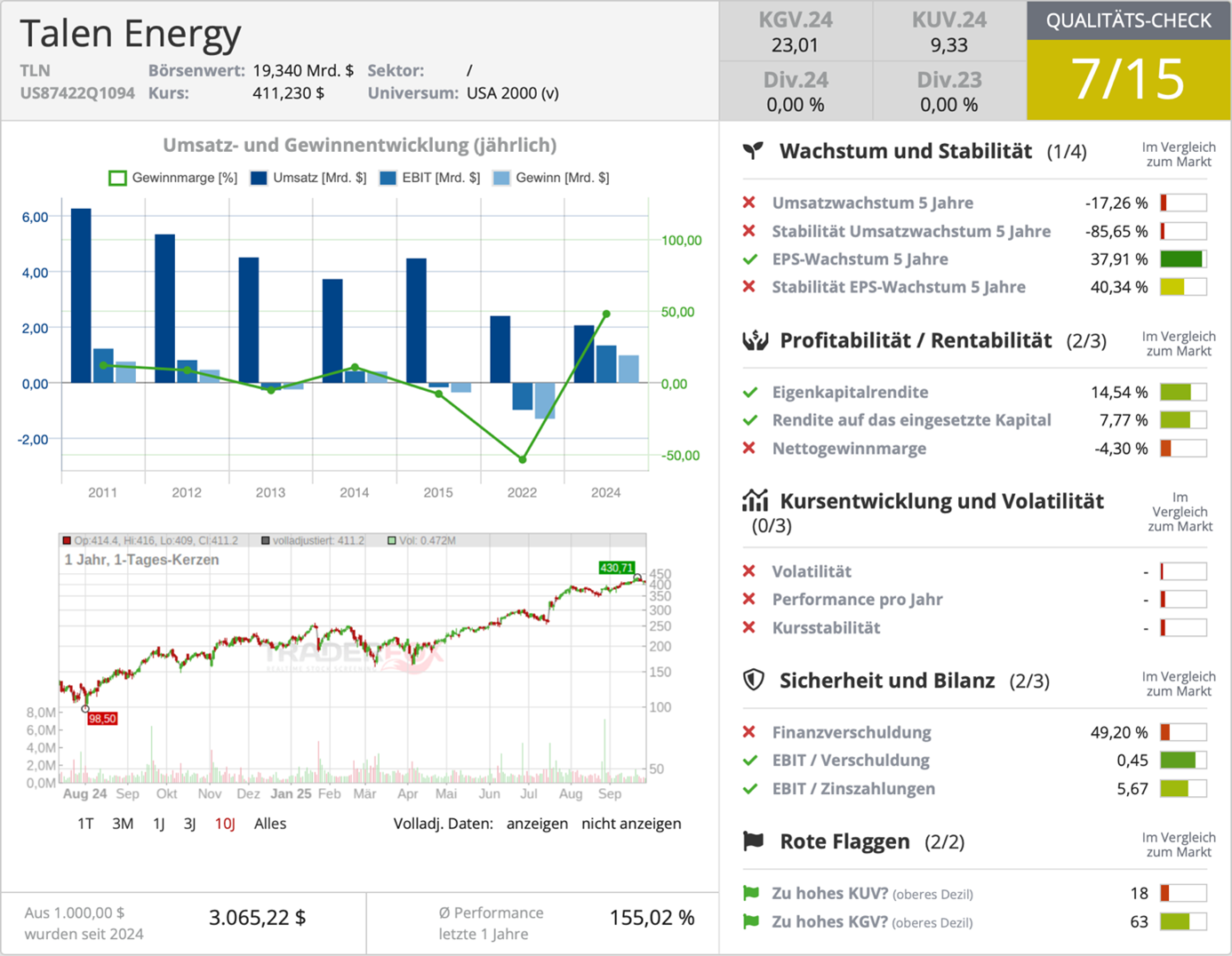This screenshot has height=956, width=1232.
Task: Click the 2022 Gewinnmarge data point
Action: point(523,459)
